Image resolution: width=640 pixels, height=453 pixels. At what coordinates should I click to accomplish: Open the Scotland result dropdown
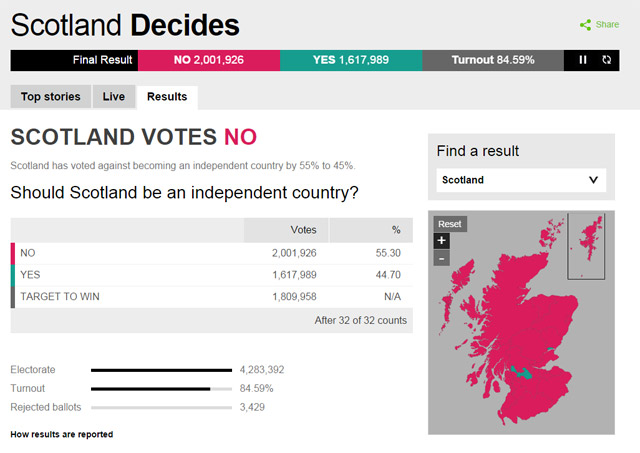tap(521, 180)
